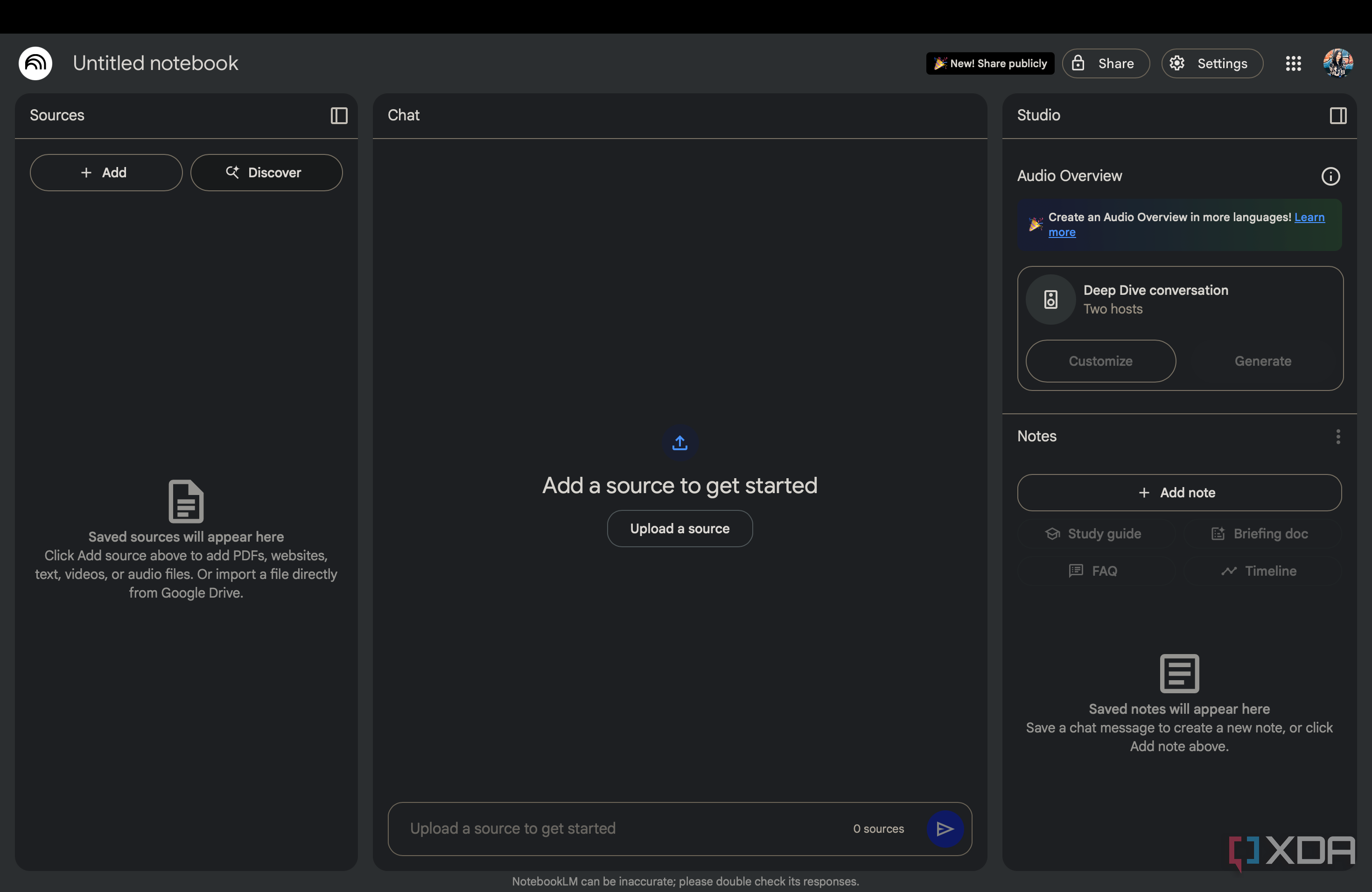This screenshot has width=1372, height=892.
Task: Click Add note button
Action: pyautogui.click(x=1179, y=493)
